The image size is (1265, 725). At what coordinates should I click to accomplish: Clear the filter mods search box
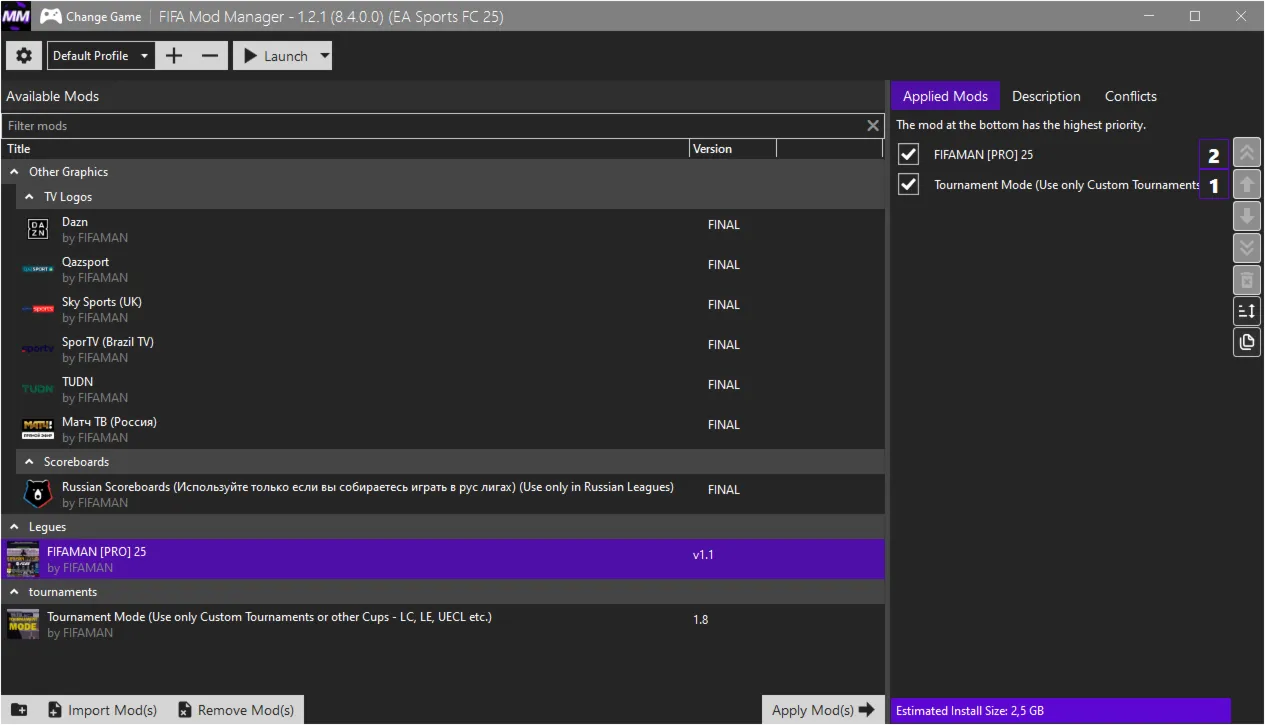point(873,126)
